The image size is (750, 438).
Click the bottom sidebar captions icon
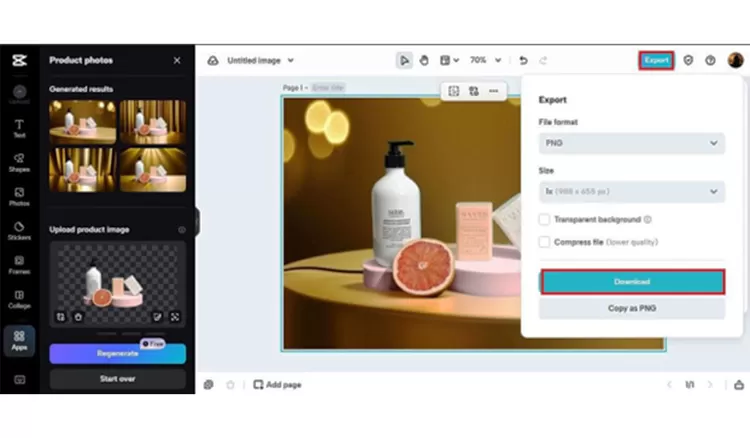tap(19, 380)
